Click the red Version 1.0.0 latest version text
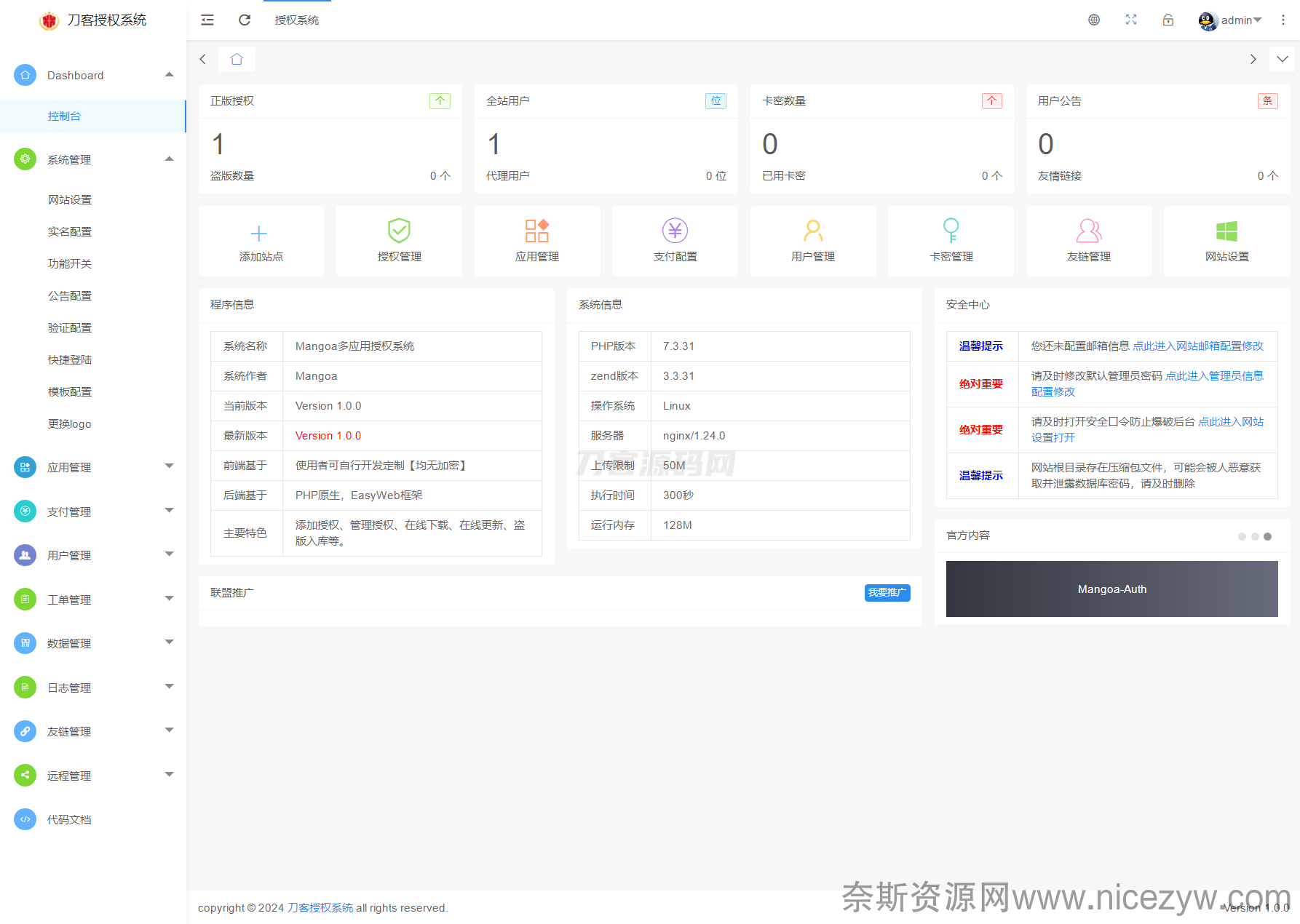 (x=328, y=436)
